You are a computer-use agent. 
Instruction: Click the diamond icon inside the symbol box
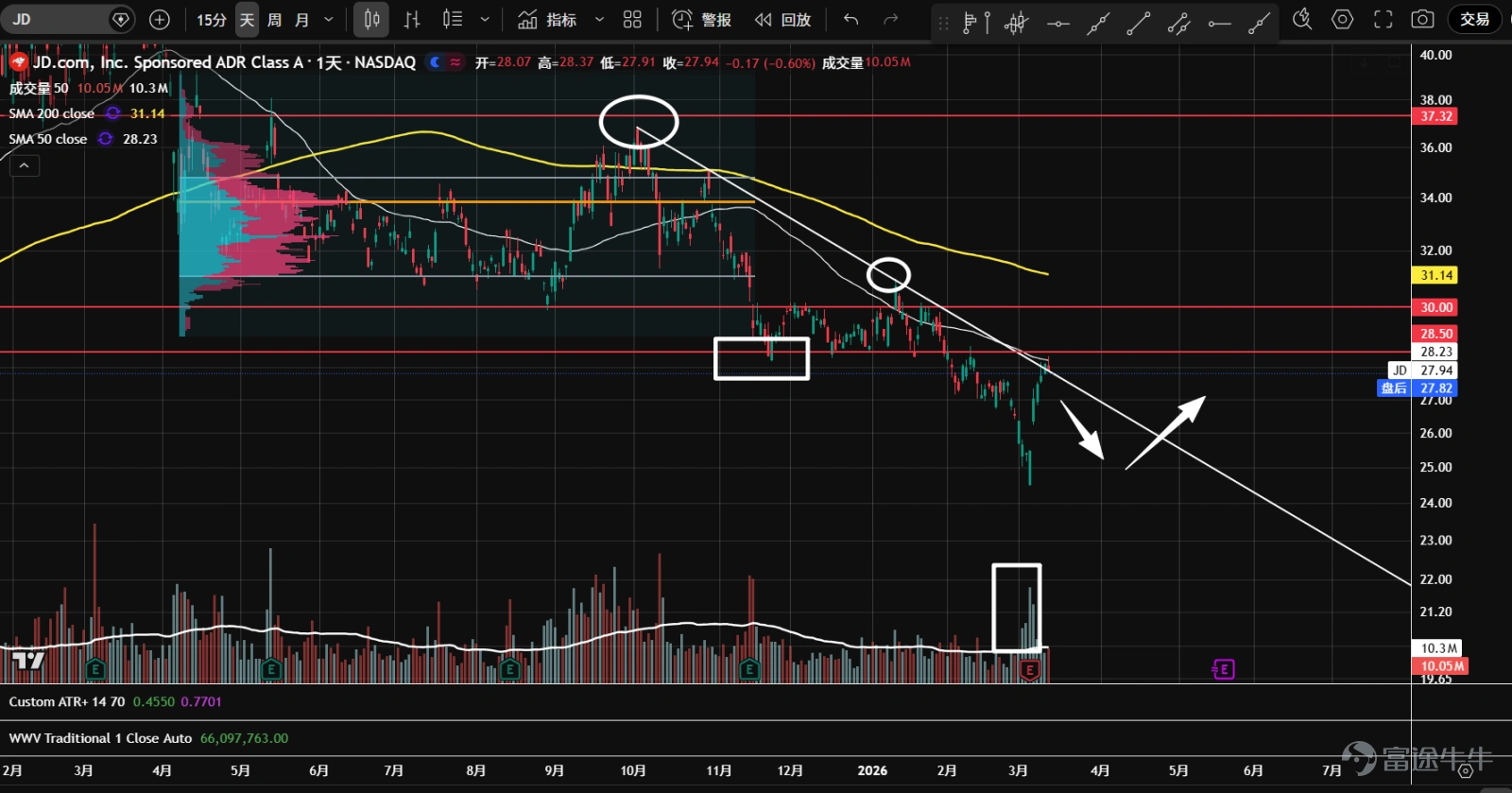coord(120,19)
